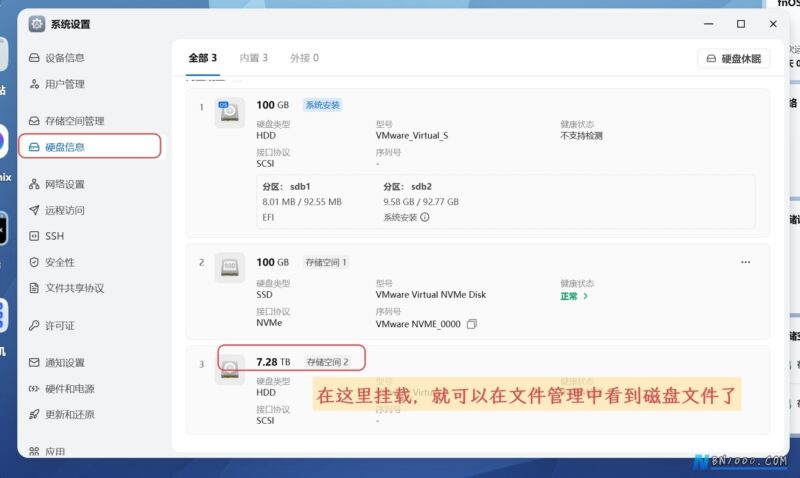Expand the 正常 health status of disk 2
The height and width of the screenshot is (478, 800).
574,296
